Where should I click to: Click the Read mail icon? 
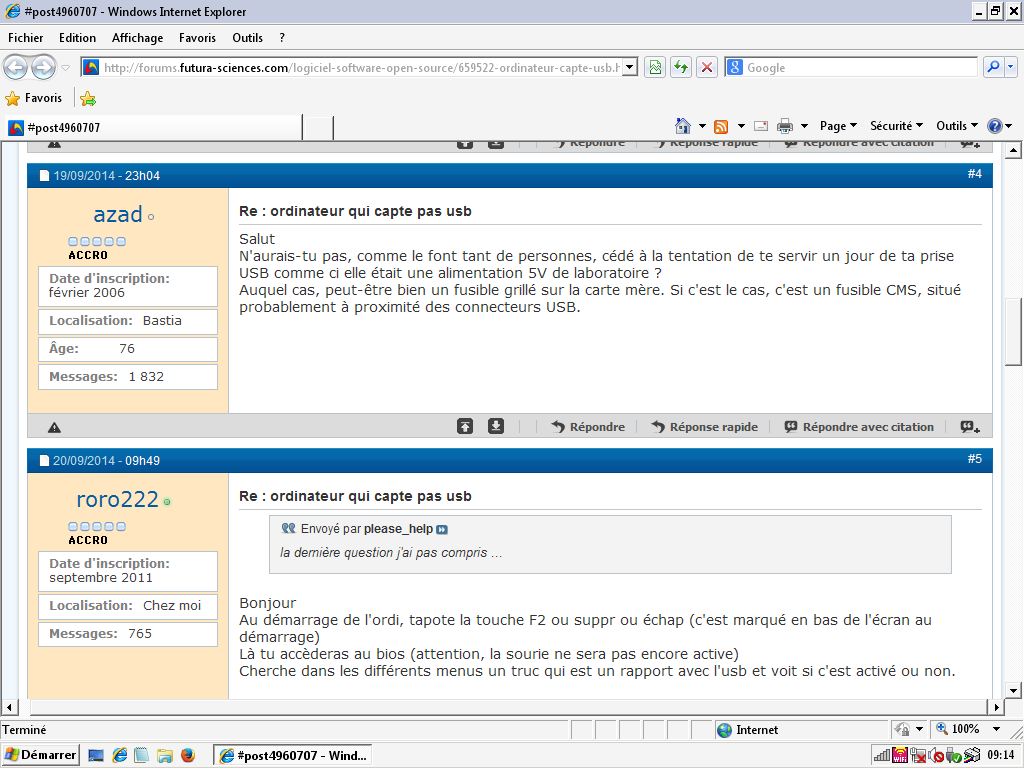click(761, 126)
